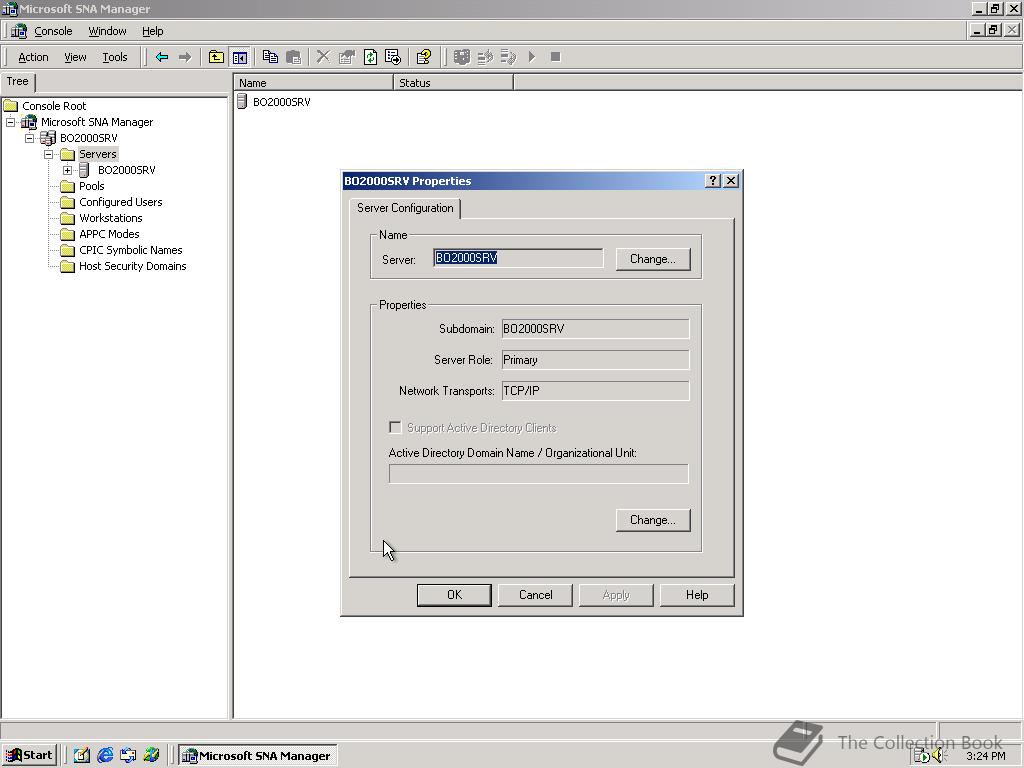Click the Export List toolbar icon
This screenshot has width=1024, height=768.
[x=393, y=57]
